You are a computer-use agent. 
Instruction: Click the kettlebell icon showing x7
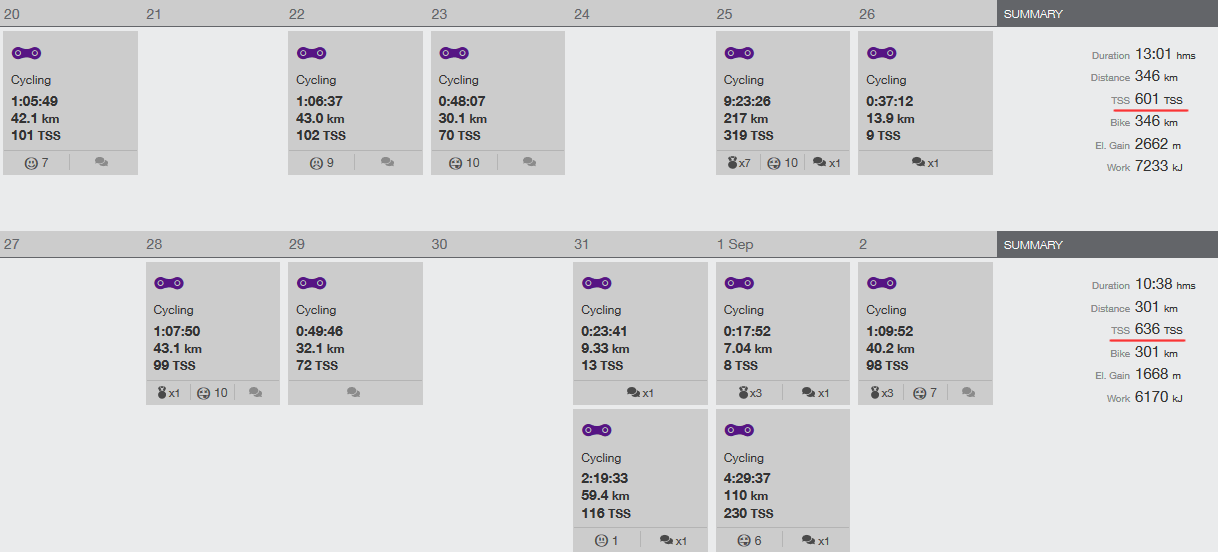(x=733, y=163)
